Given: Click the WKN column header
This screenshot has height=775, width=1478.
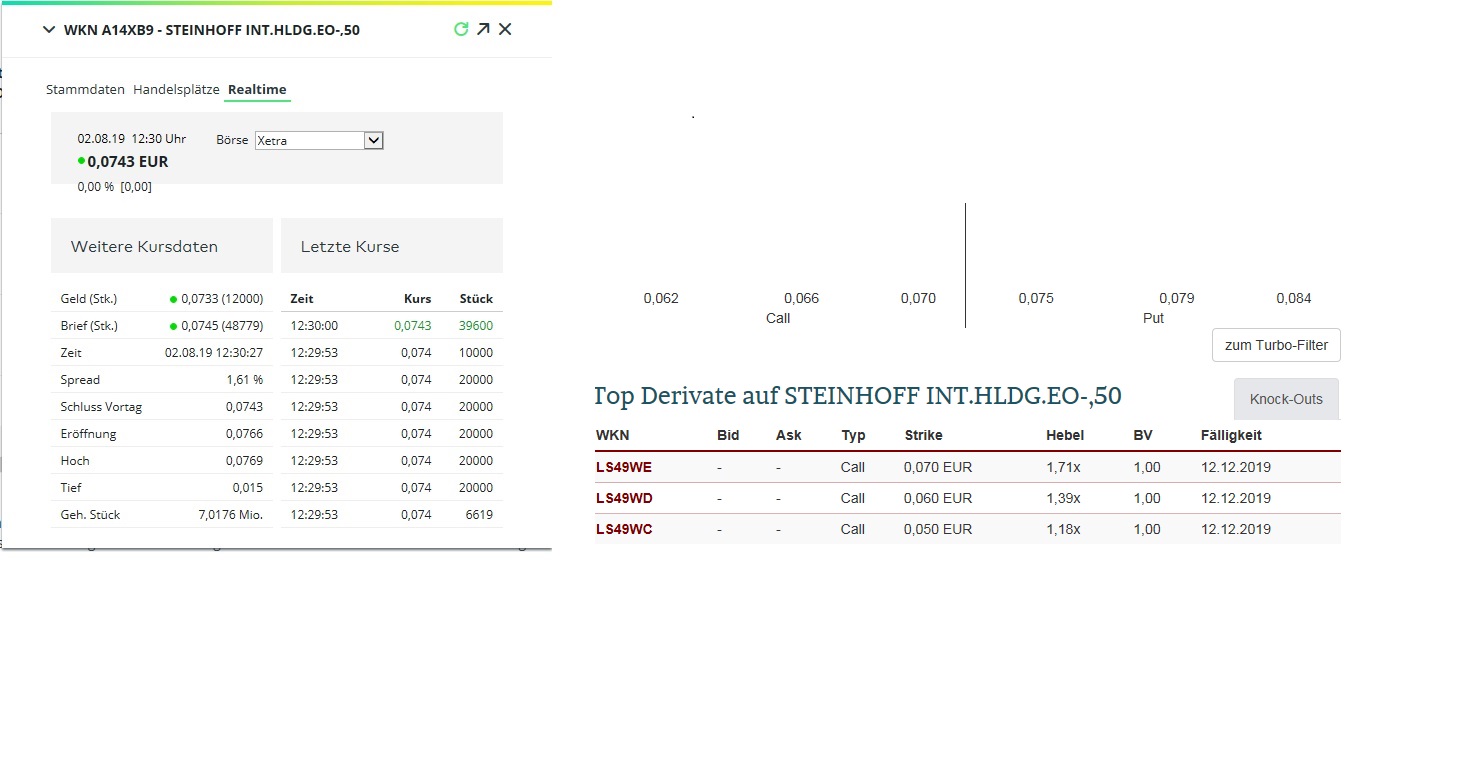Looking at the screenshot, I should (613, 436).
